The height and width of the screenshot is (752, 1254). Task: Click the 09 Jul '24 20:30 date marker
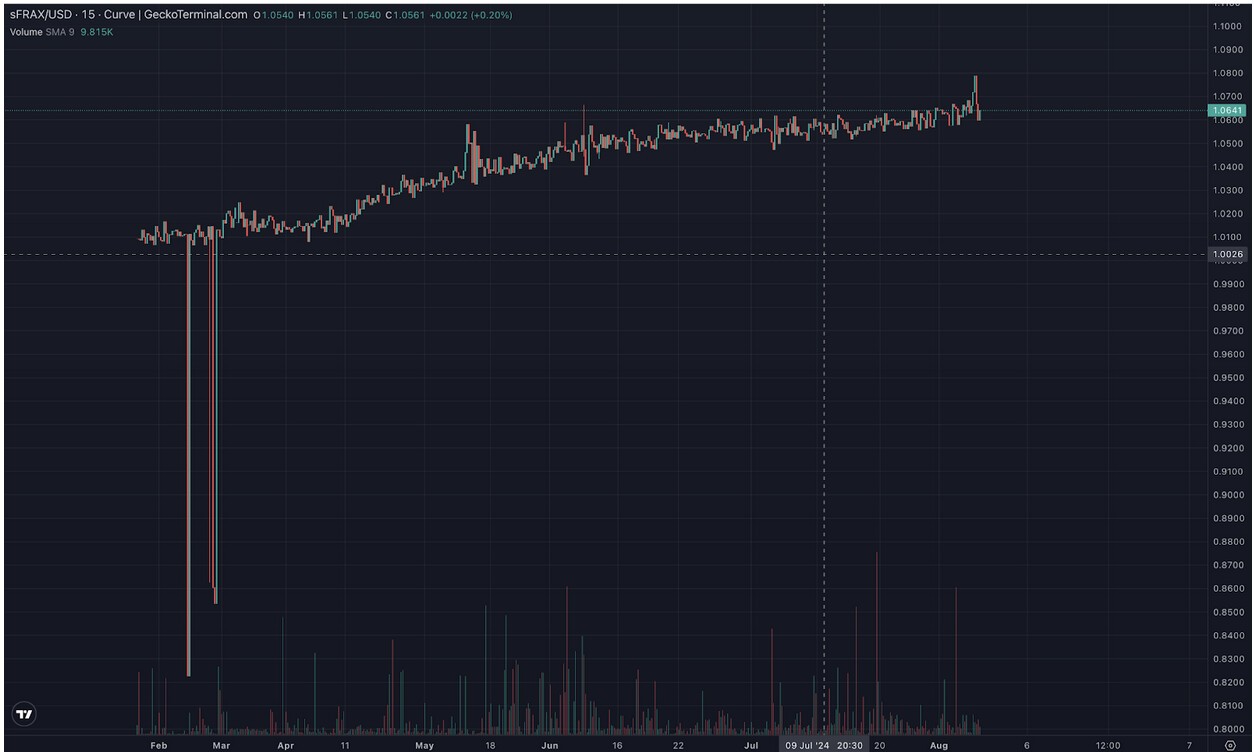[x=824, y=745]
